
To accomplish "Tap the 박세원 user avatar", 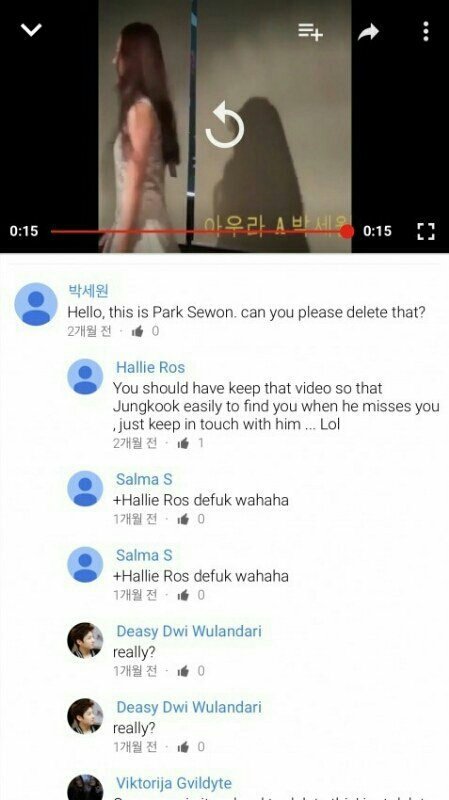I will (x=36, y=304).
